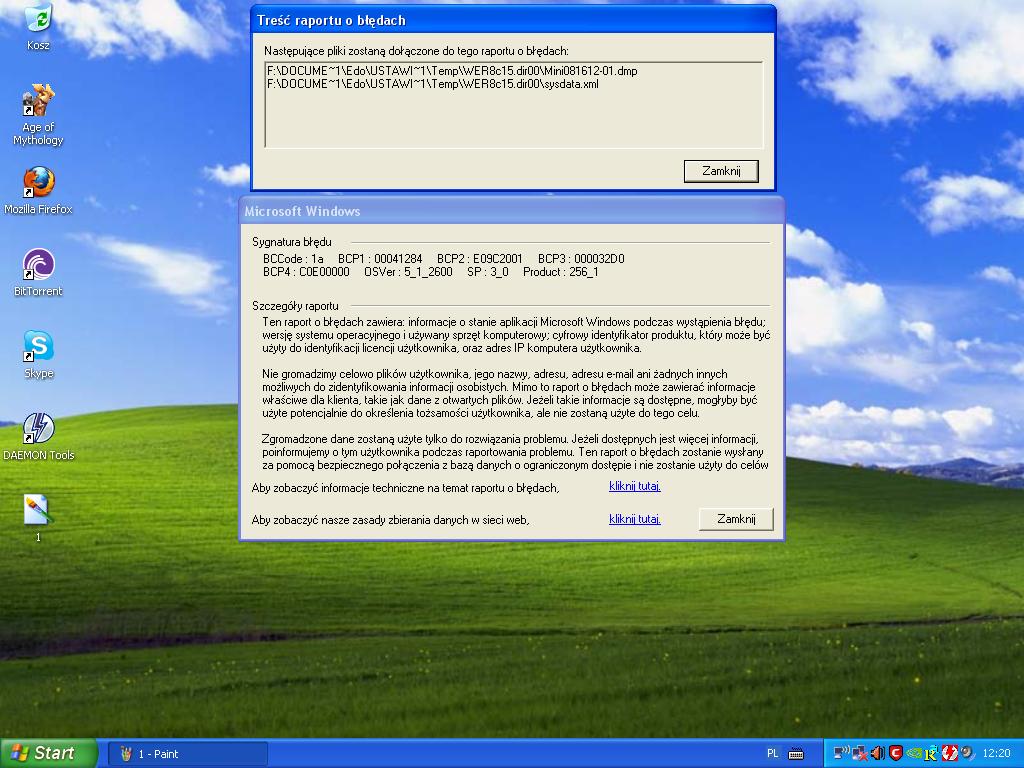
Task: Click the on-screen keyboard language bar icon
Action: [x=795, y=754]
